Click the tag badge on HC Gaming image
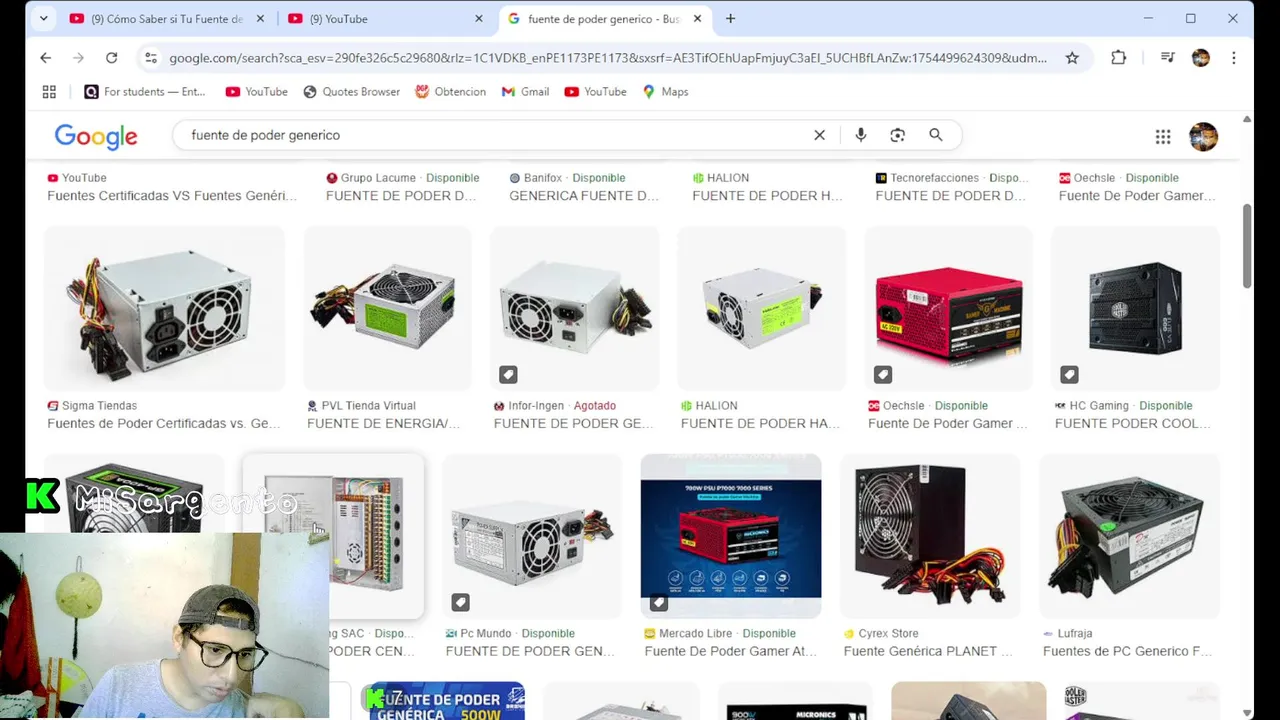 pyautogui.click(x=1070, y=375)
